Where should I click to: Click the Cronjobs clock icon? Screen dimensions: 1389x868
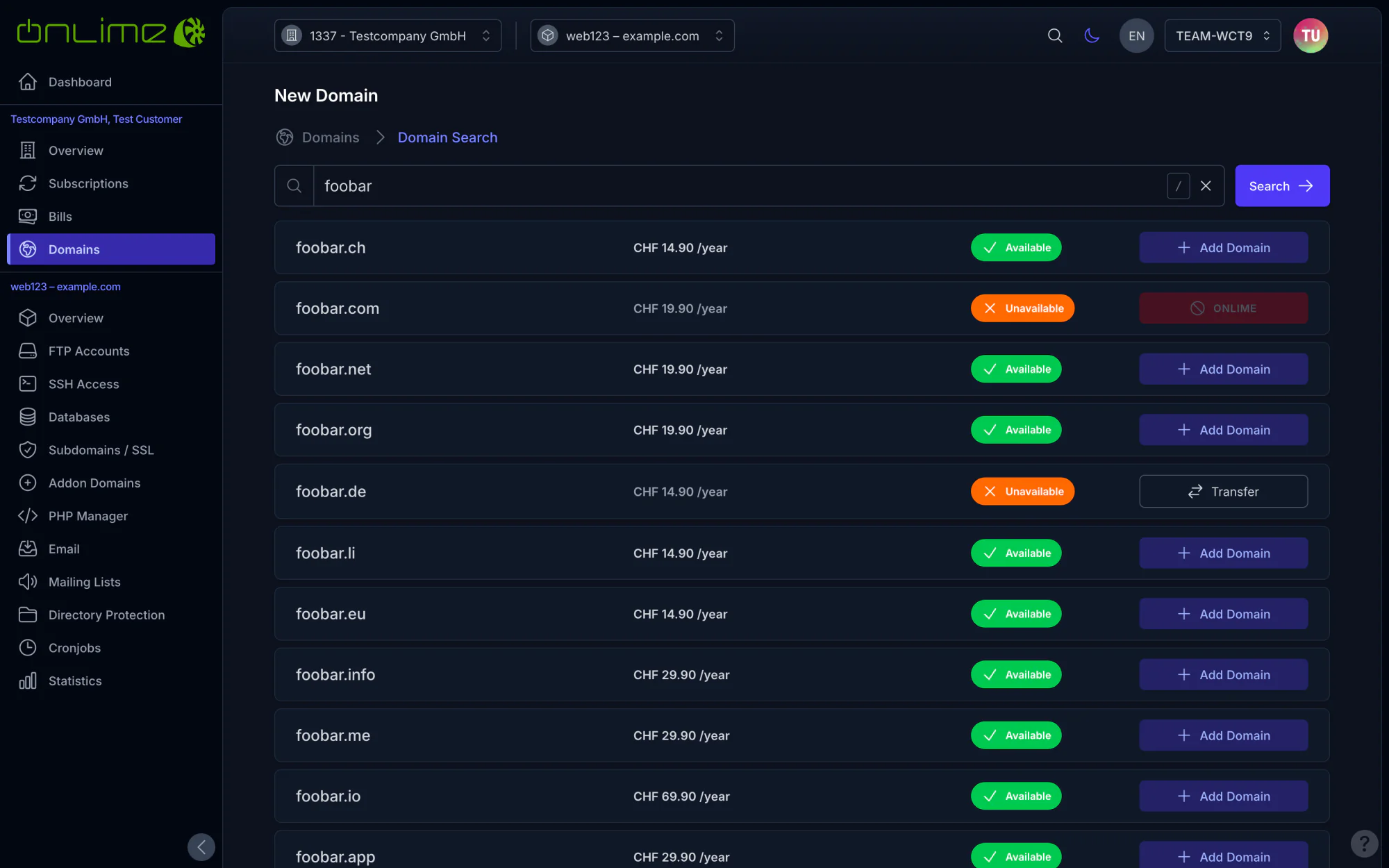pyautogui.click(x=28, y=647)
